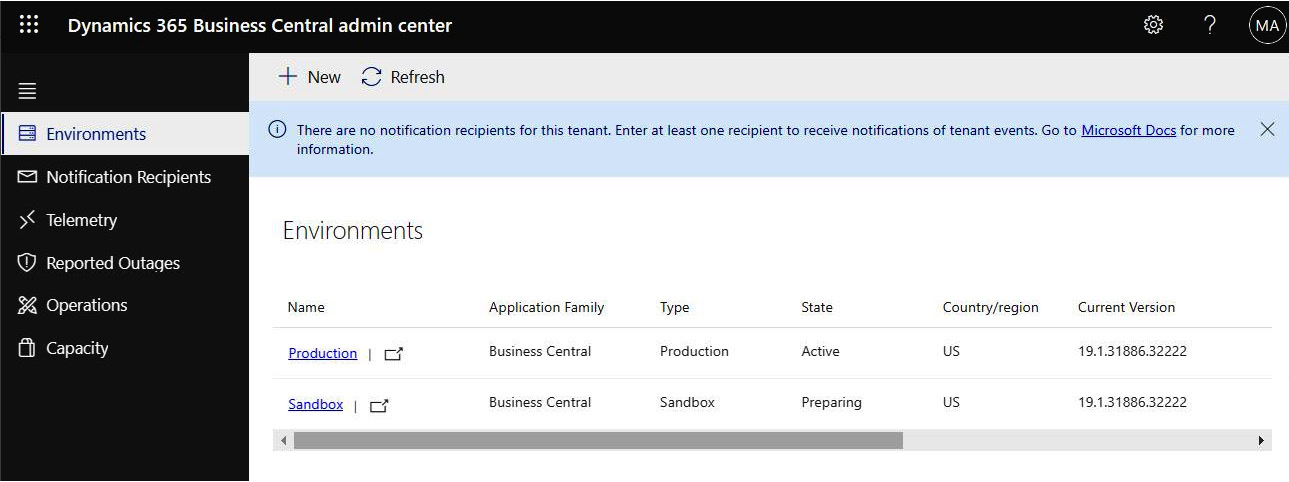The image size is (1289, 482).
Task: Open the settings gear icon
Action: click(x=1153, y=25)
